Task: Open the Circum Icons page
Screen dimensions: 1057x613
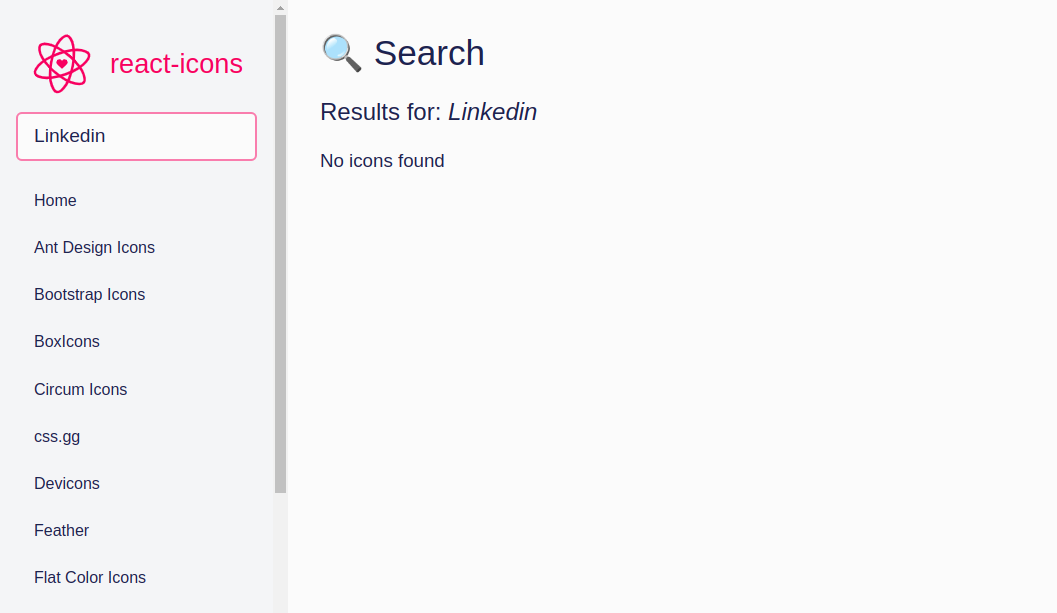Action: coord(80,389)
